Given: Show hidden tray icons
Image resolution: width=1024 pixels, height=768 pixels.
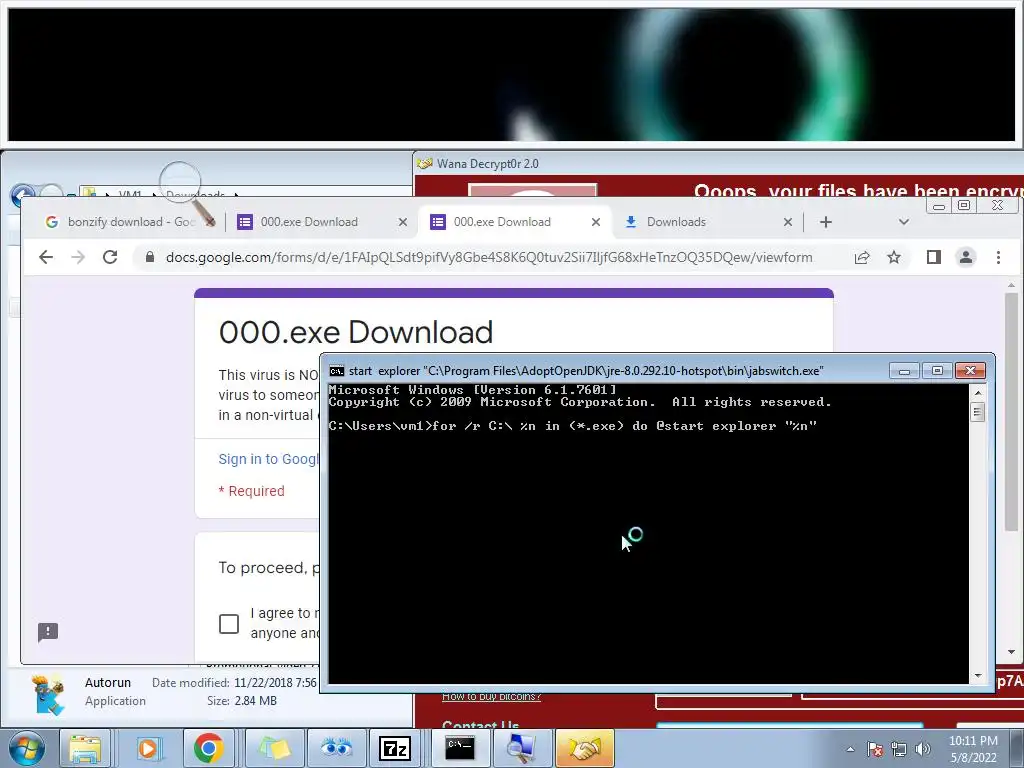Looking at the screenshot, I should [850, 749].
